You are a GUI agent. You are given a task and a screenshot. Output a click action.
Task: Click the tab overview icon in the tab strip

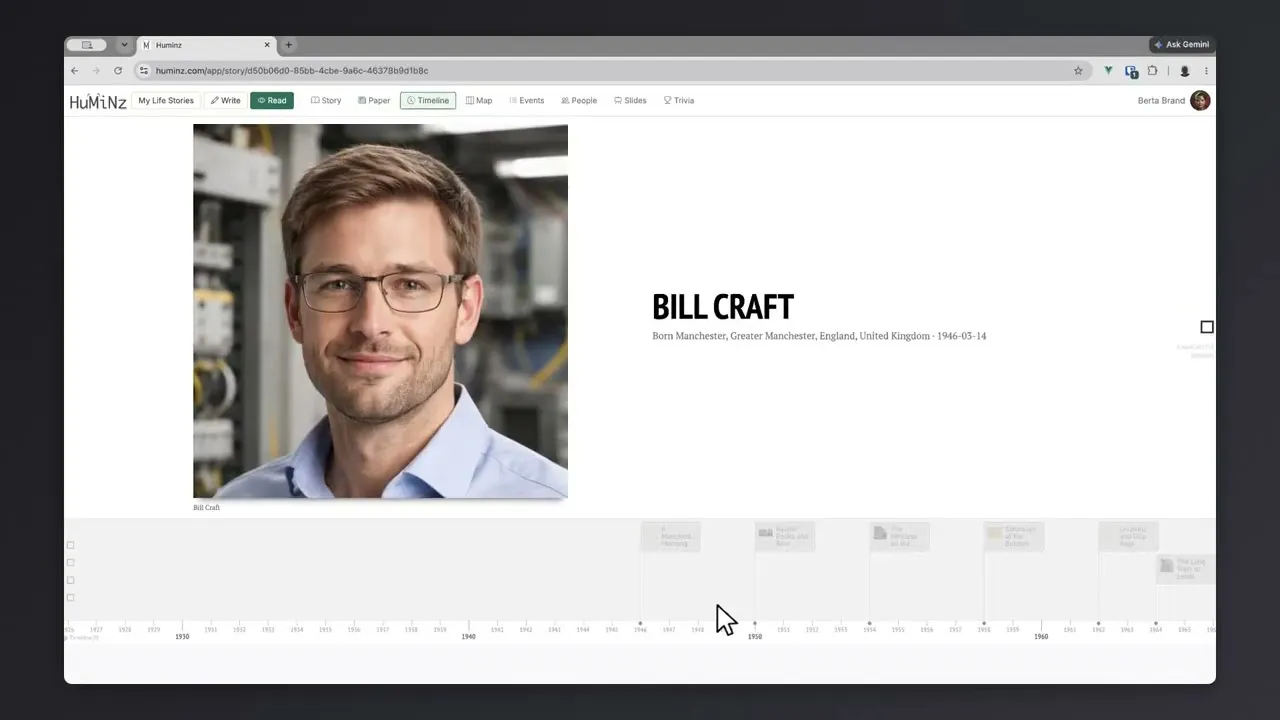[87, 45]
